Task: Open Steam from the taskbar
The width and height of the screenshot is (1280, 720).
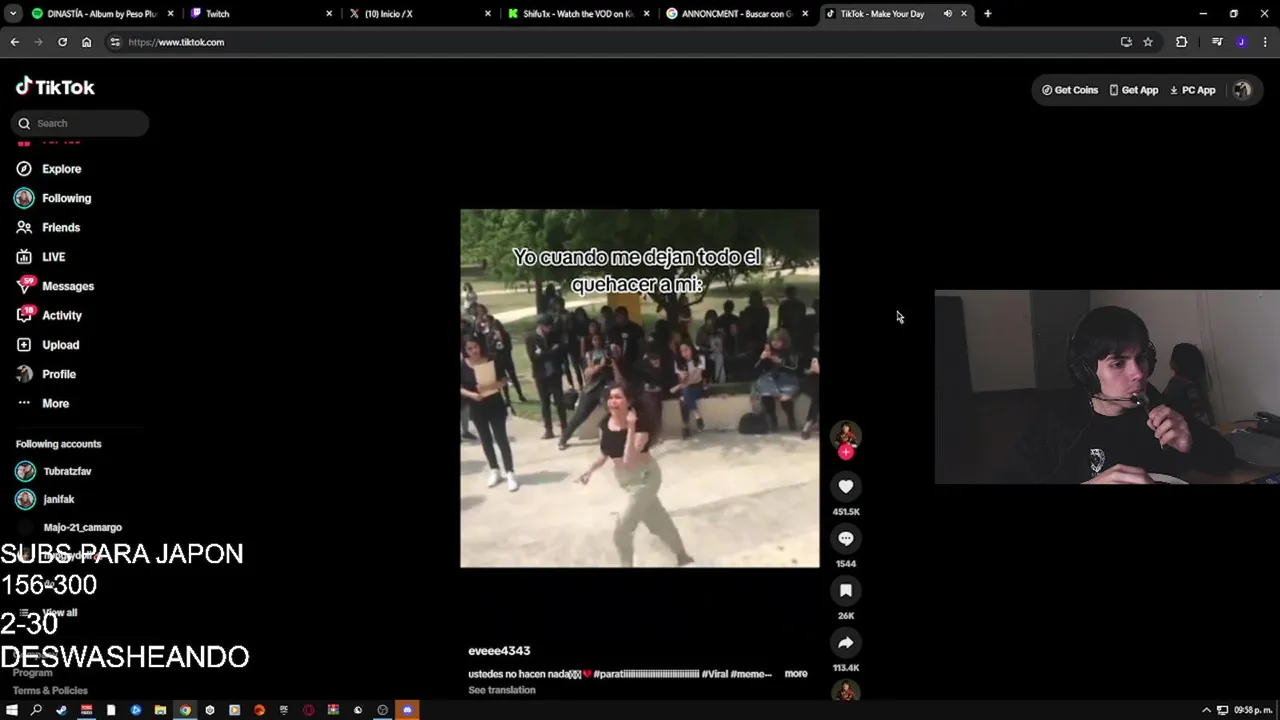Action: [x=61, y=710]
